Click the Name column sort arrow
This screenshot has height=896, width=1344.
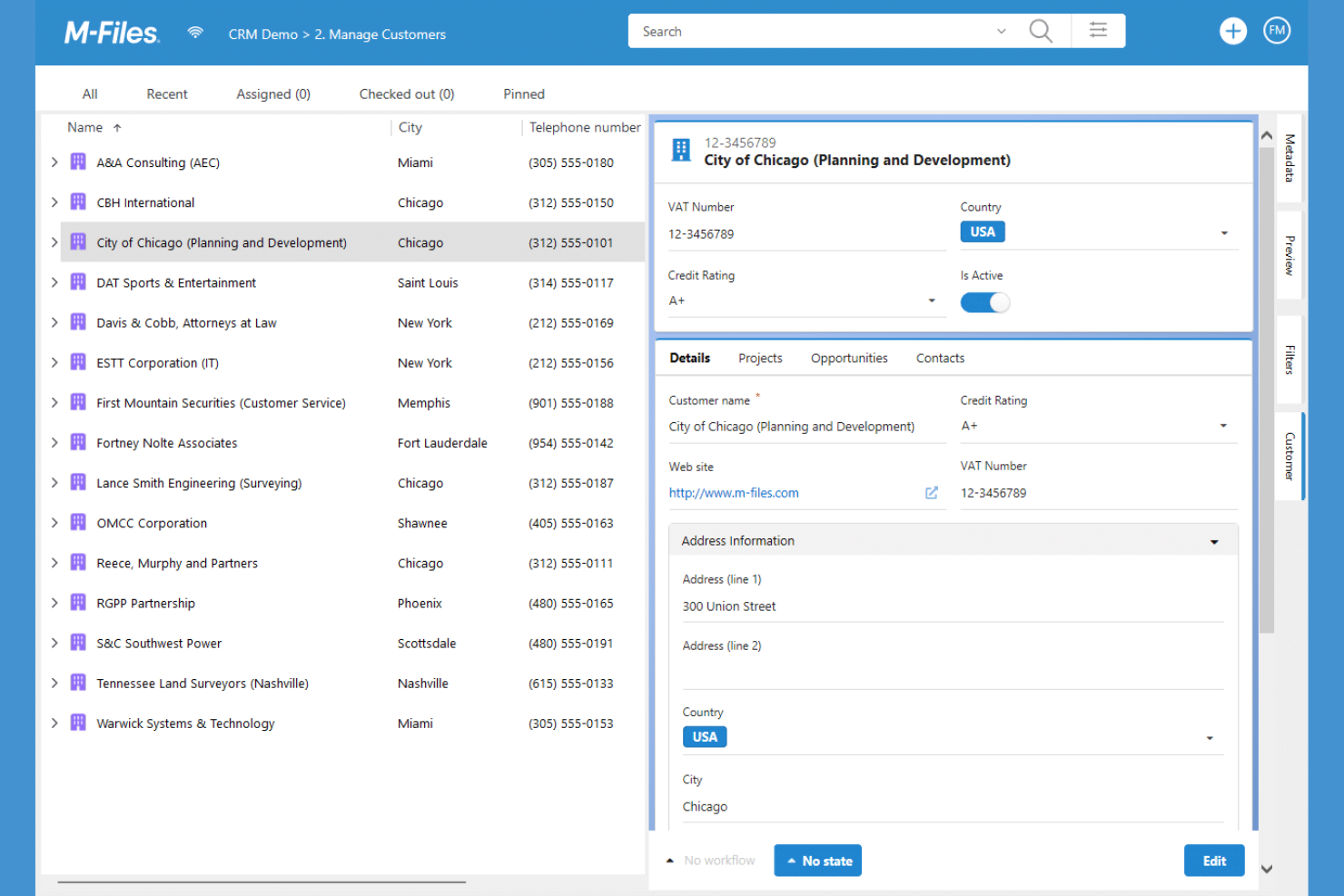[117, 127]
